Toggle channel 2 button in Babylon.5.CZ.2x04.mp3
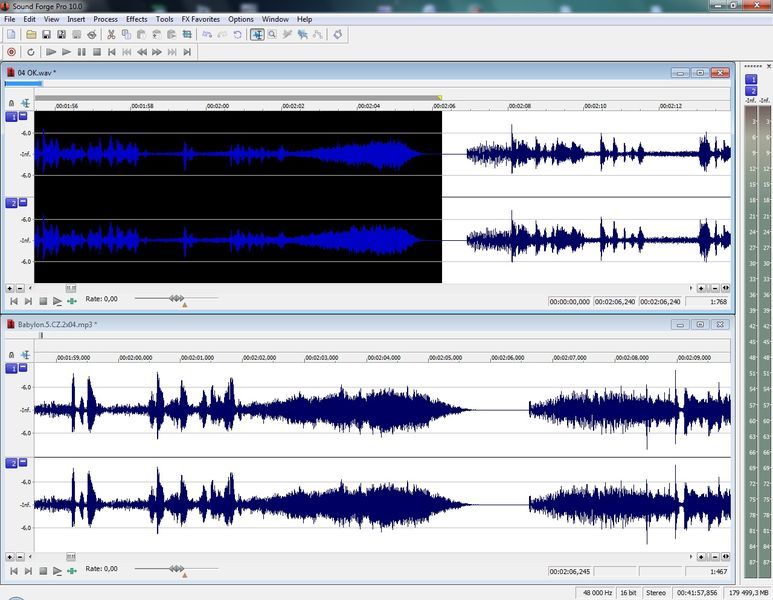This screenshot has width=773, height=600. pyautogui.click(x=11, y=463)
